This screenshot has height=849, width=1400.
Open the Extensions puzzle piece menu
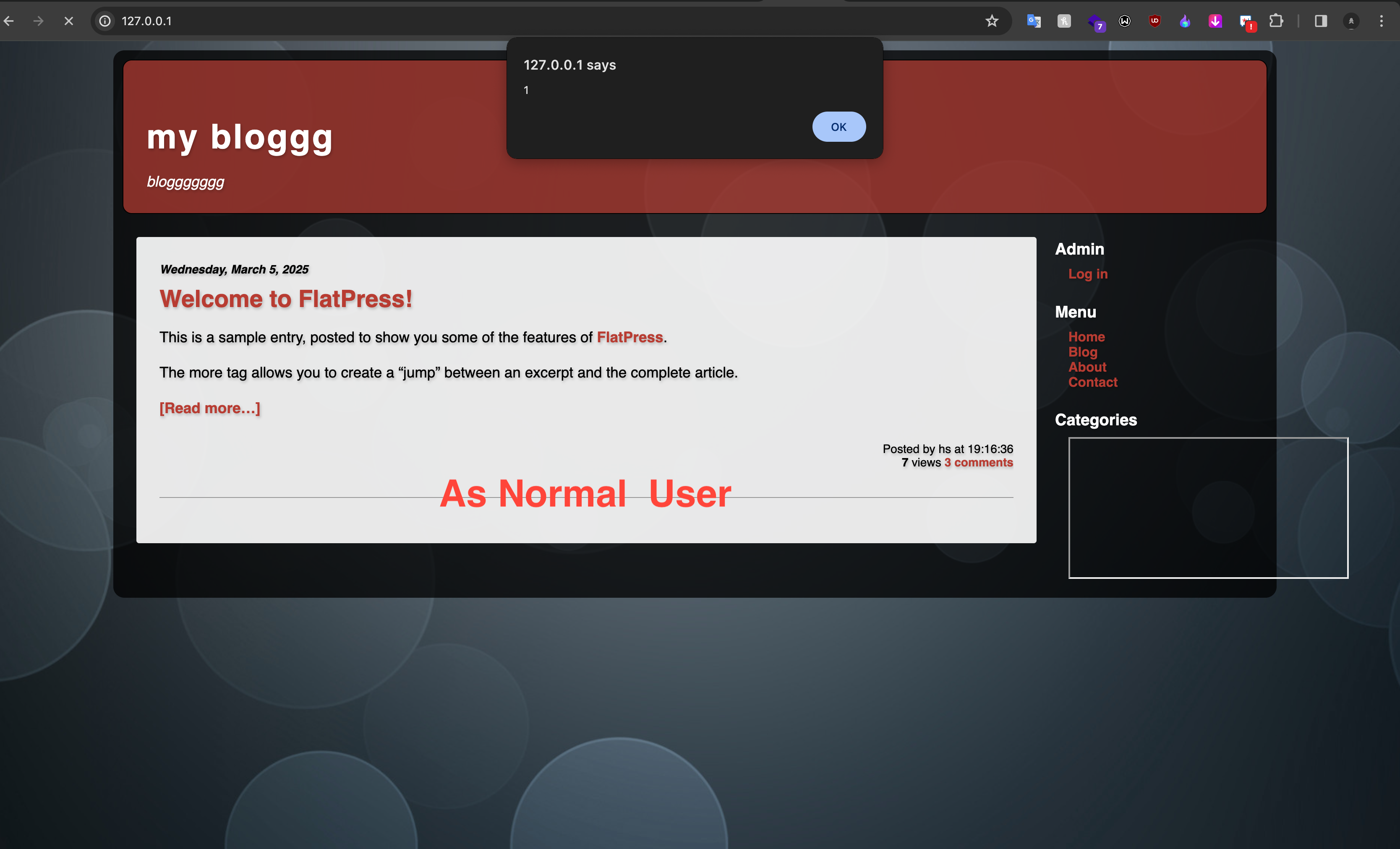point(1276,21)
